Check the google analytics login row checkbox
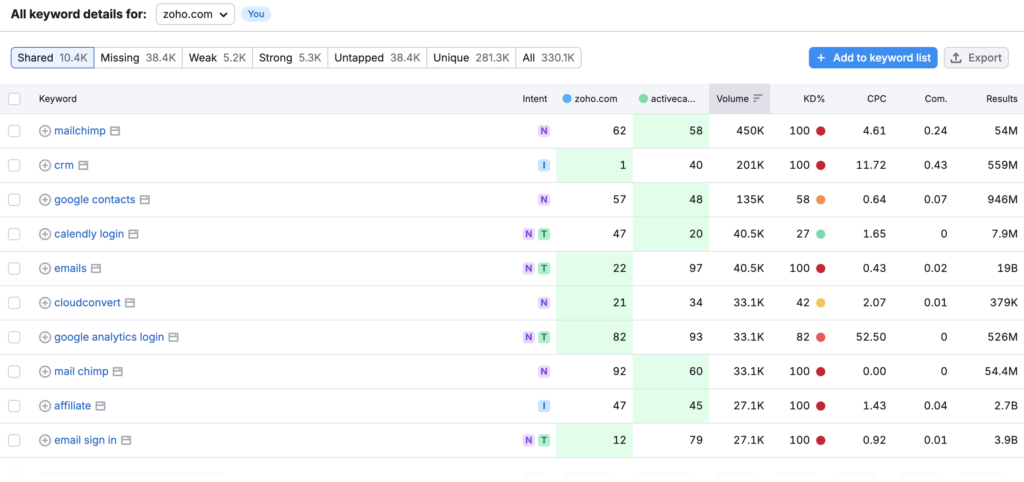 coord(14,337)
